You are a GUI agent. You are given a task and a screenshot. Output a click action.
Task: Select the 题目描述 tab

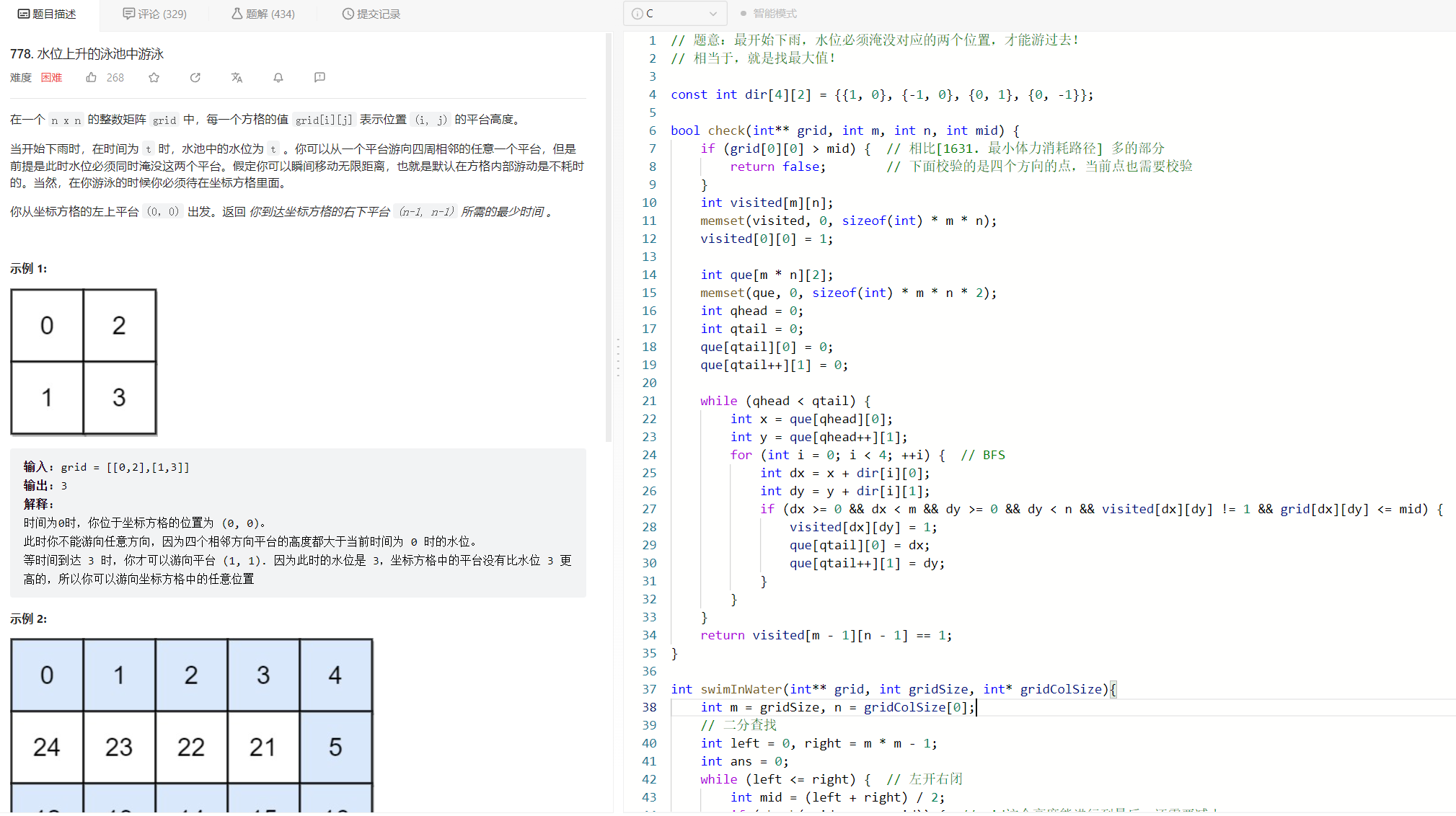[47, 14]
